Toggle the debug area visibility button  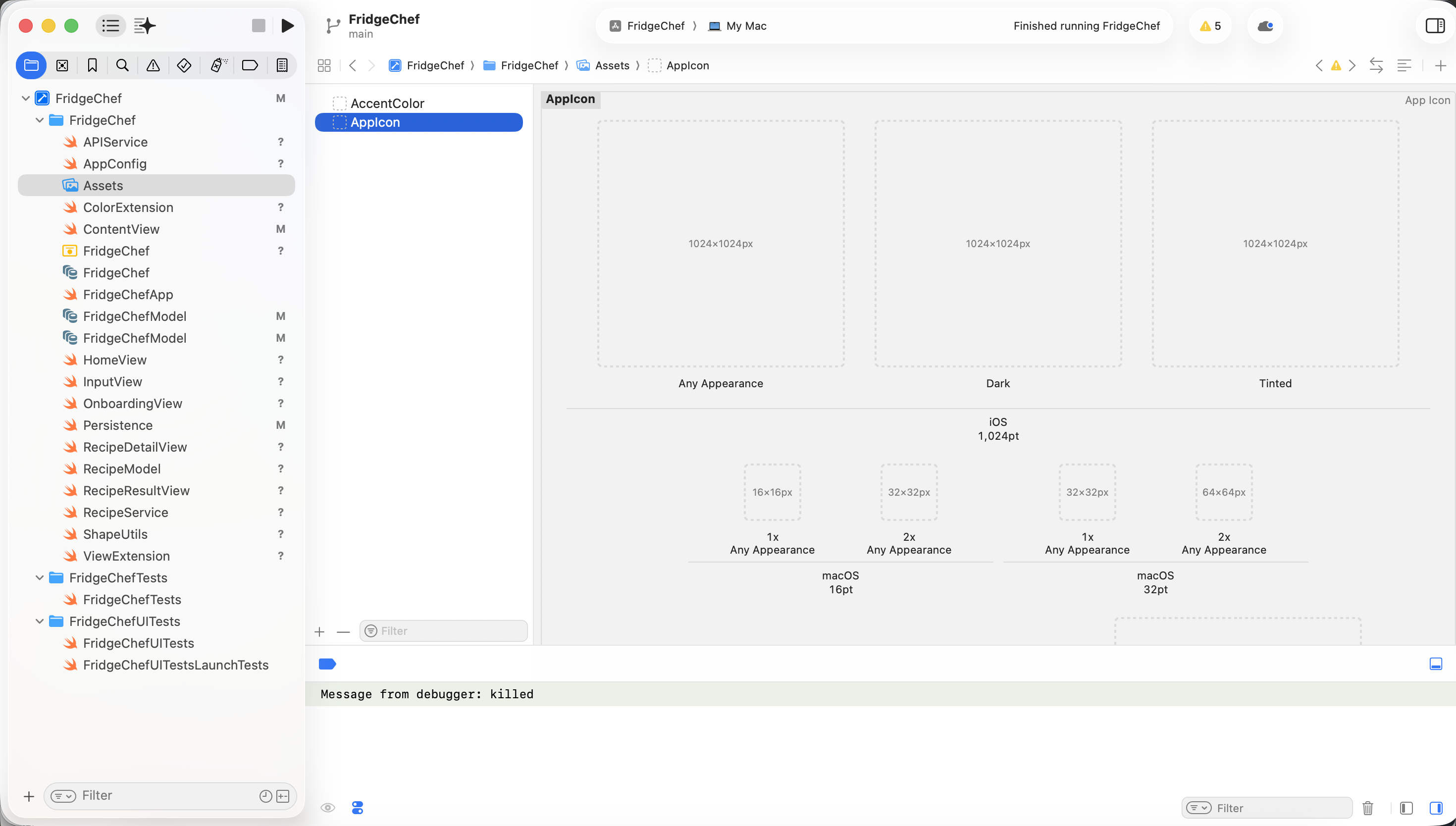point(1436,664)
